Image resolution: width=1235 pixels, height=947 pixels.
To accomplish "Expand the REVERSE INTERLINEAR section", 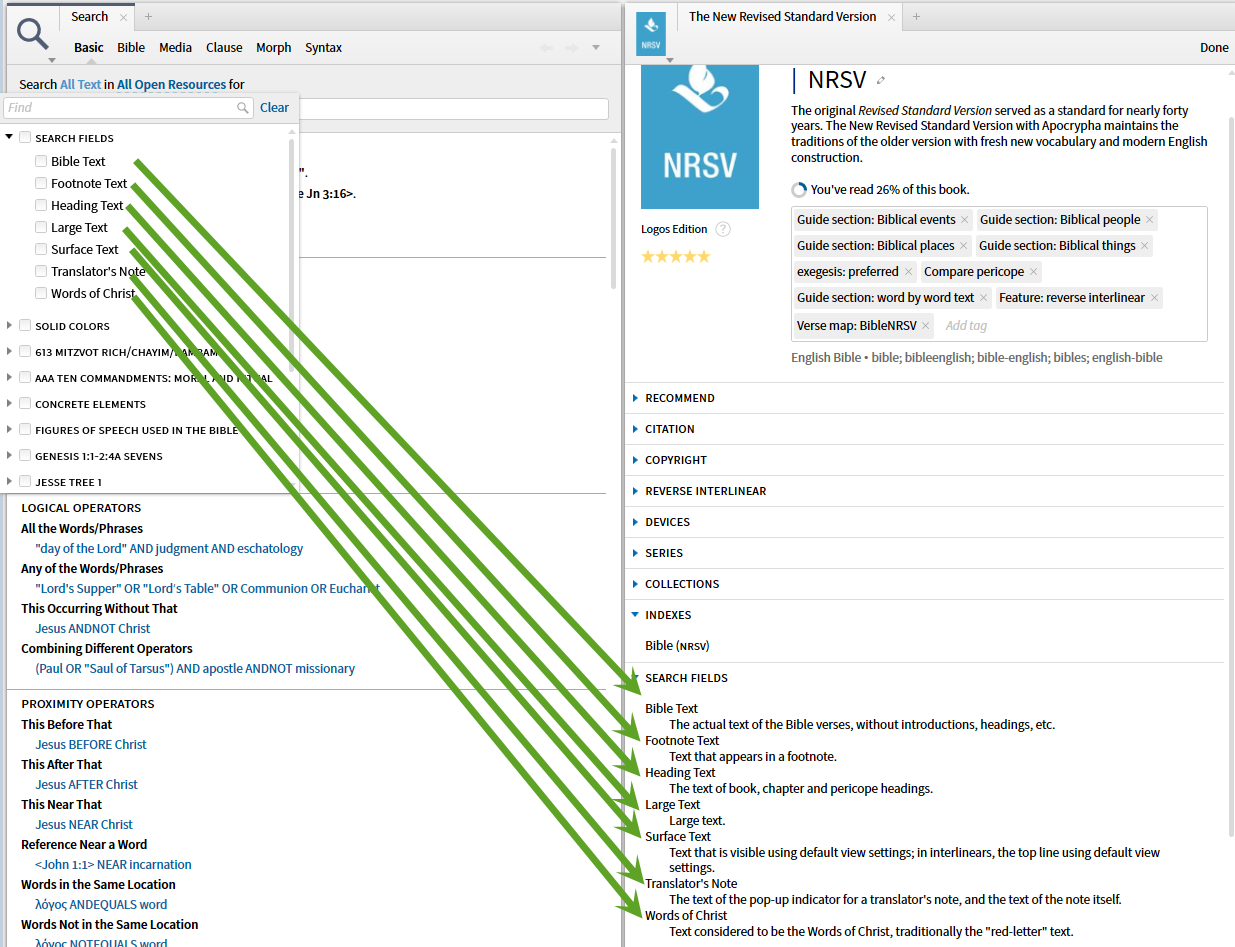I will tap(635, 491).
